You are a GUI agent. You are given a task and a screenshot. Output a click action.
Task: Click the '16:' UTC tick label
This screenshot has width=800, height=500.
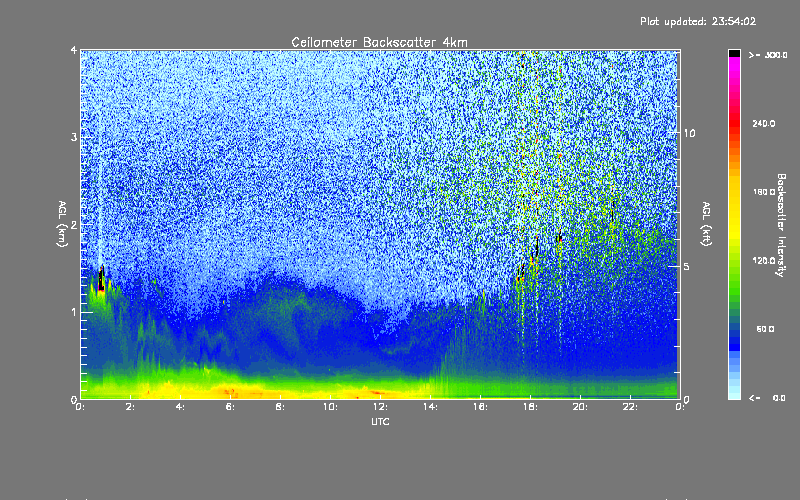point(480,407)
